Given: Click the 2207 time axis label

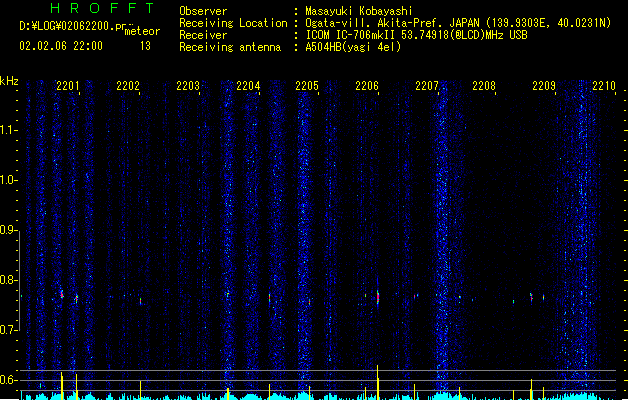Looking at the screenshot, I should (x=427, y=86).
